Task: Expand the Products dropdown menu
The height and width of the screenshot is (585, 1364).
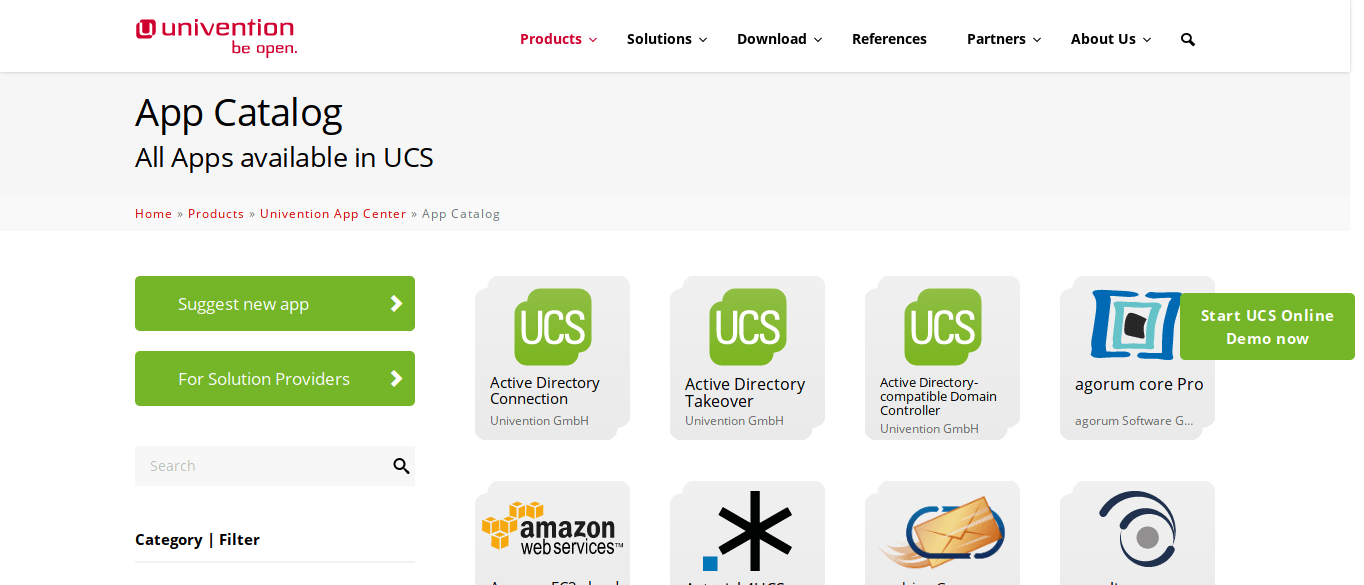Action: (x=558, y=39)
